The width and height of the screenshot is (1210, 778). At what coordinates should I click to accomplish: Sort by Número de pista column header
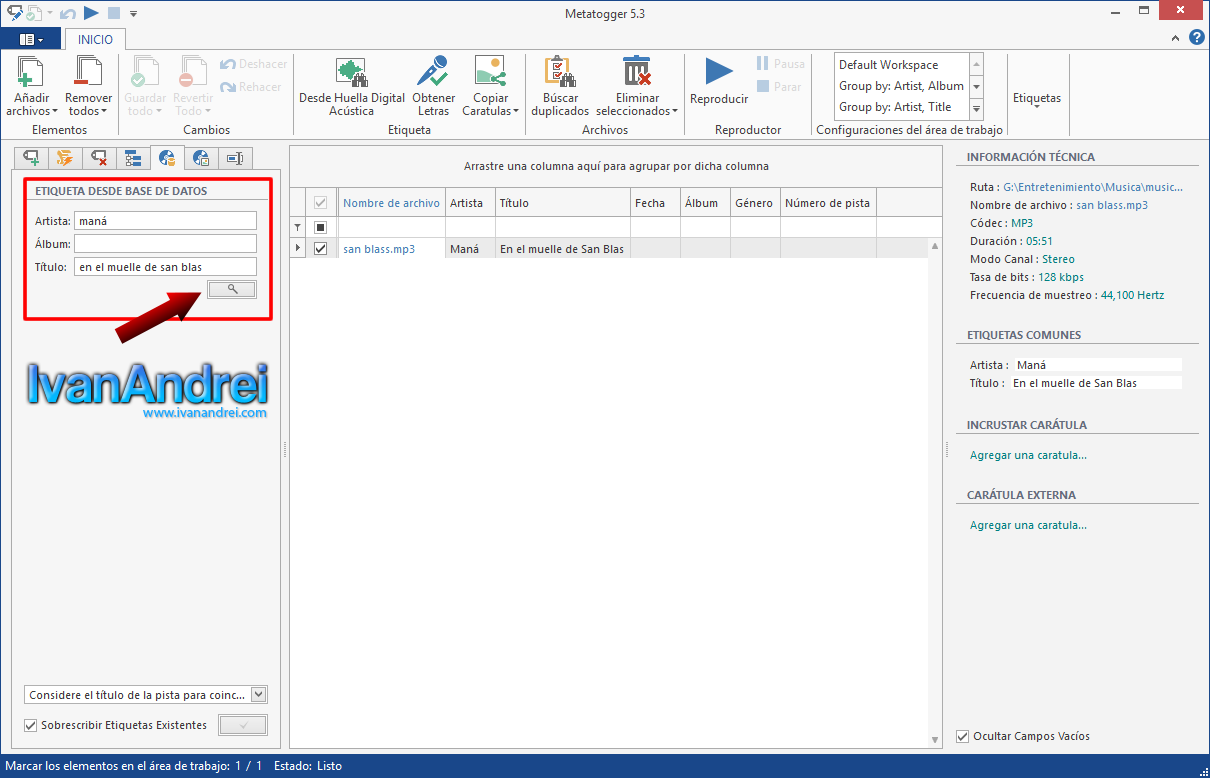point(828,203)
